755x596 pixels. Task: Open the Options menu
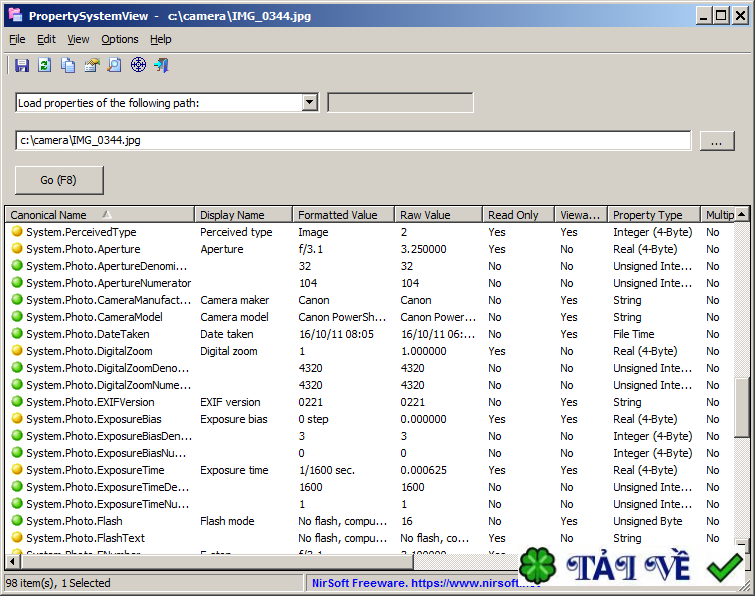pyautogui.click(x=120, y=39)
